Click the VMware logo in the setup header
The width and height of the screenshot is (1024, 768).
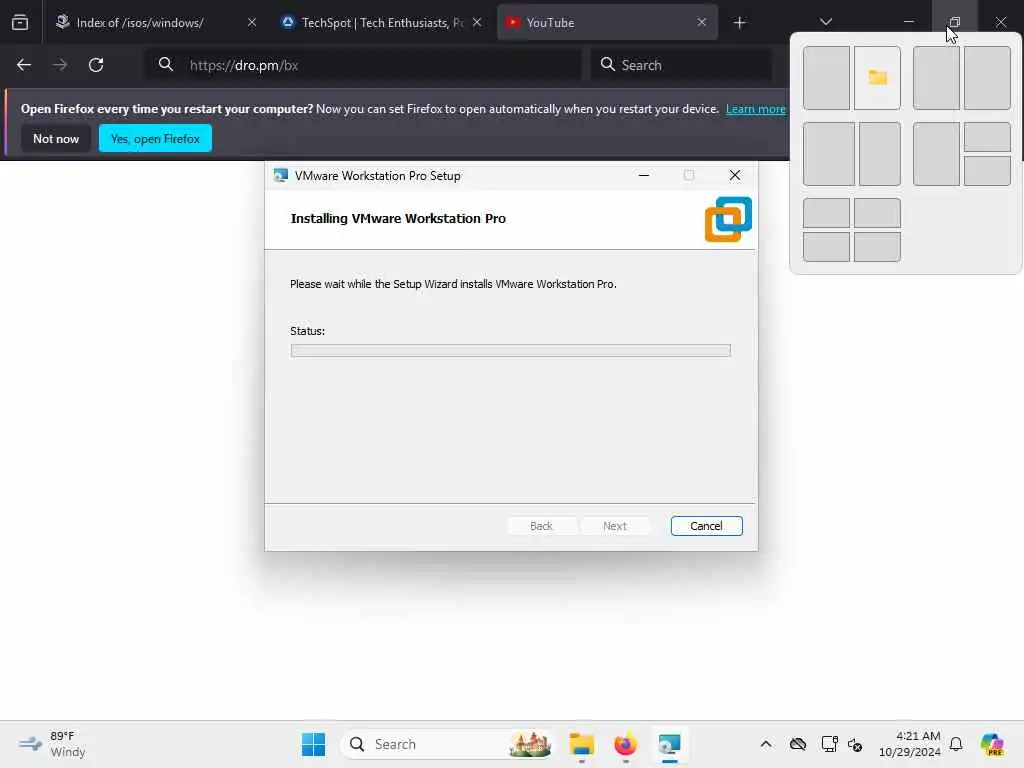point(728,219)
